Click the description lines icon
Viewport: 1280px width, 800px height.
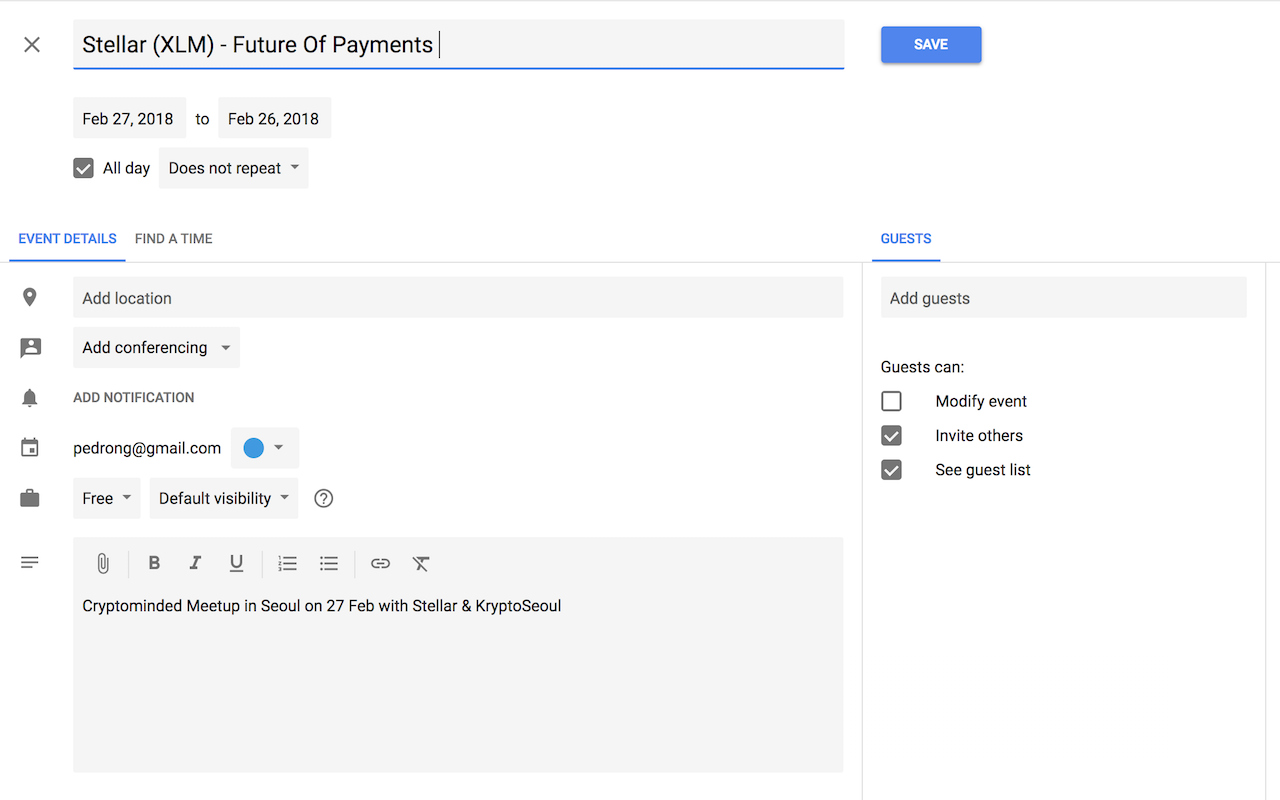click(x=30, y=563)
